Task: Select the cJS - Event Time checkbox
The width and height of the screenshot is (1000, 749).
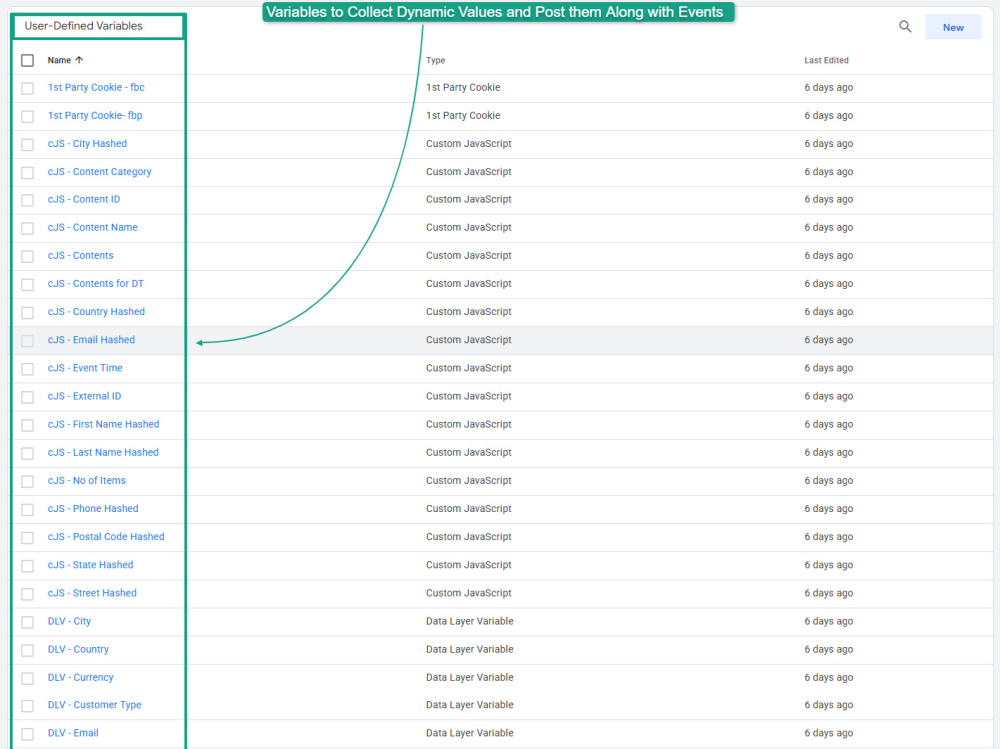Action: (27, 369)
